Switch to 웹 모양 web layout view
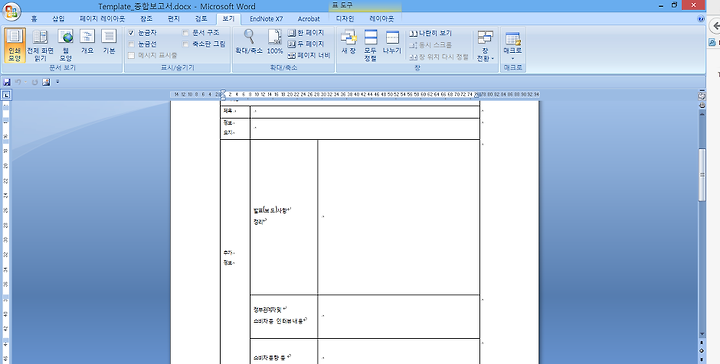This screenshot has height=364, width=720. click(66, 45)
